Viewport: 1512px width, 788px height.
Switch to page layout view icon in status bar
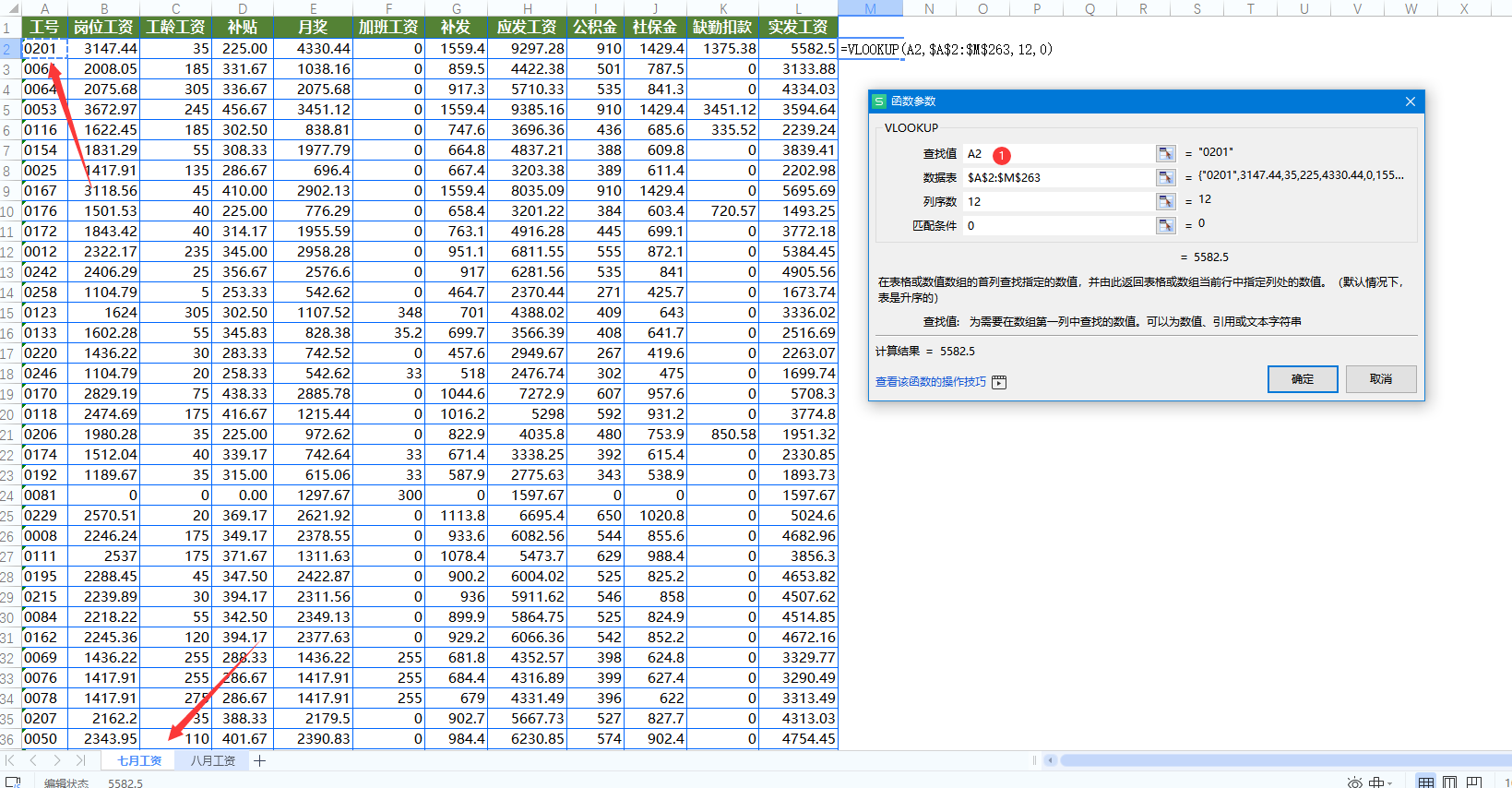(x=1450, y=782)
